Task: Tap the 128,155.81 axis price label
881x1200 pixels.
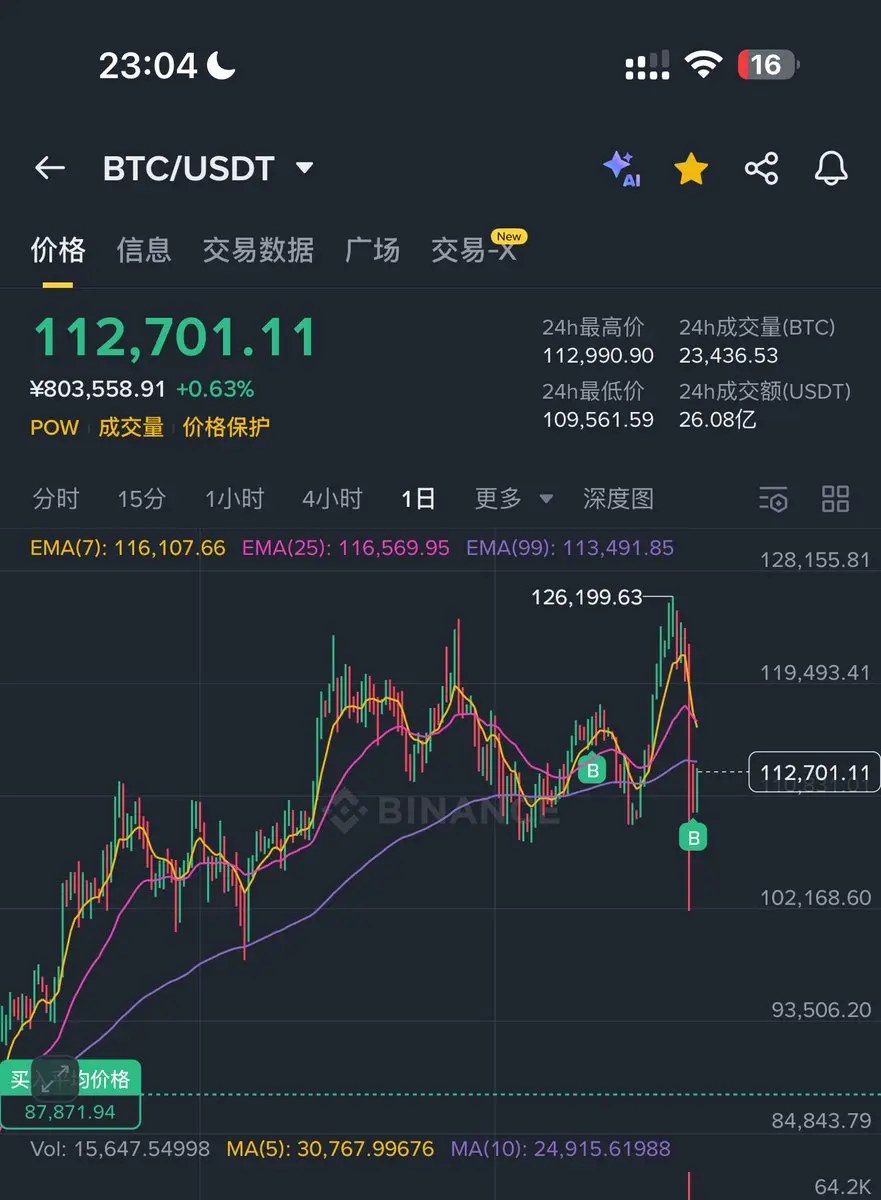Action: tap(815, 560)
